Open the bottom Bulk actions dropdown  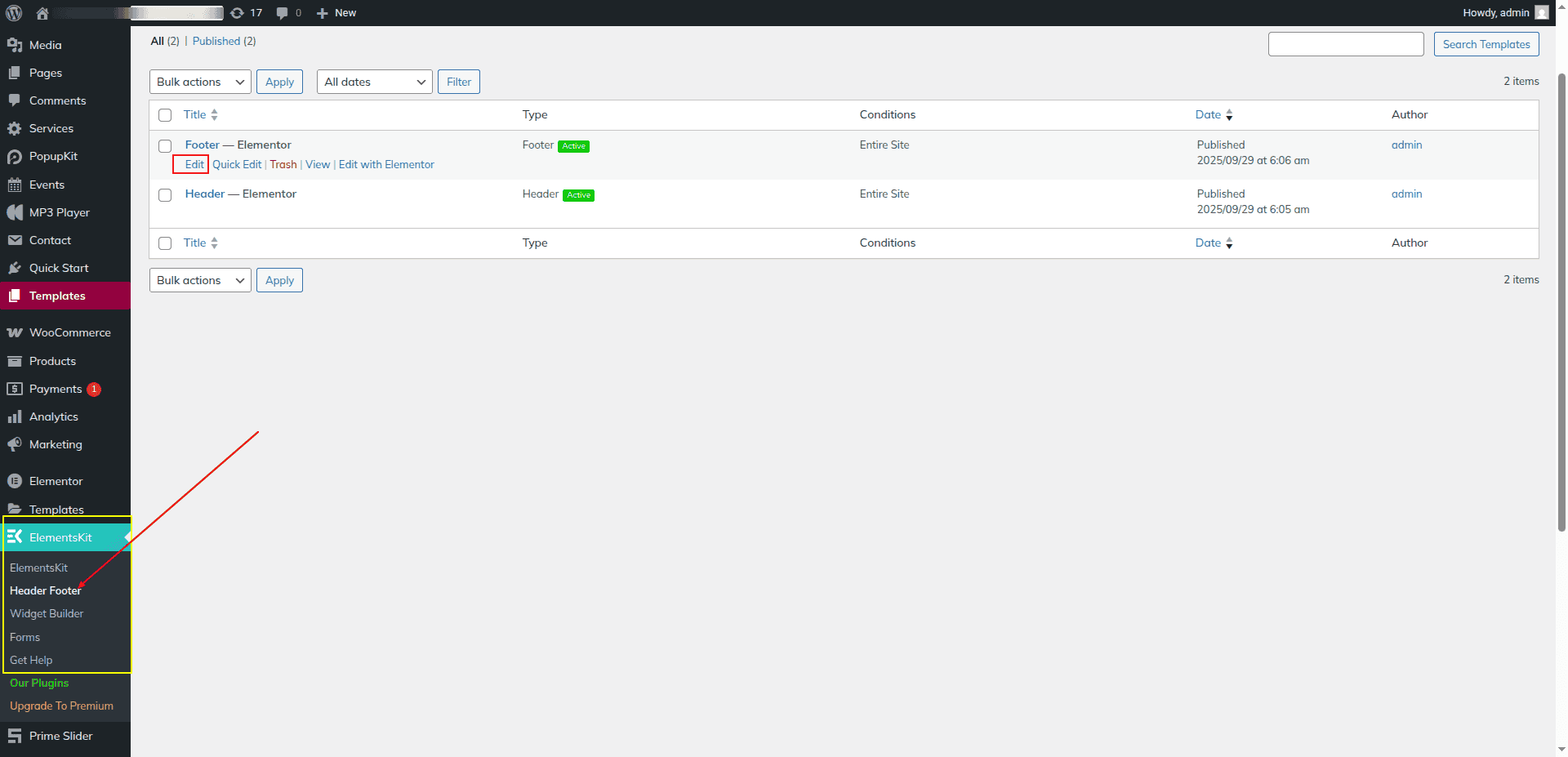pyautogui.click(x=200, y=281)
